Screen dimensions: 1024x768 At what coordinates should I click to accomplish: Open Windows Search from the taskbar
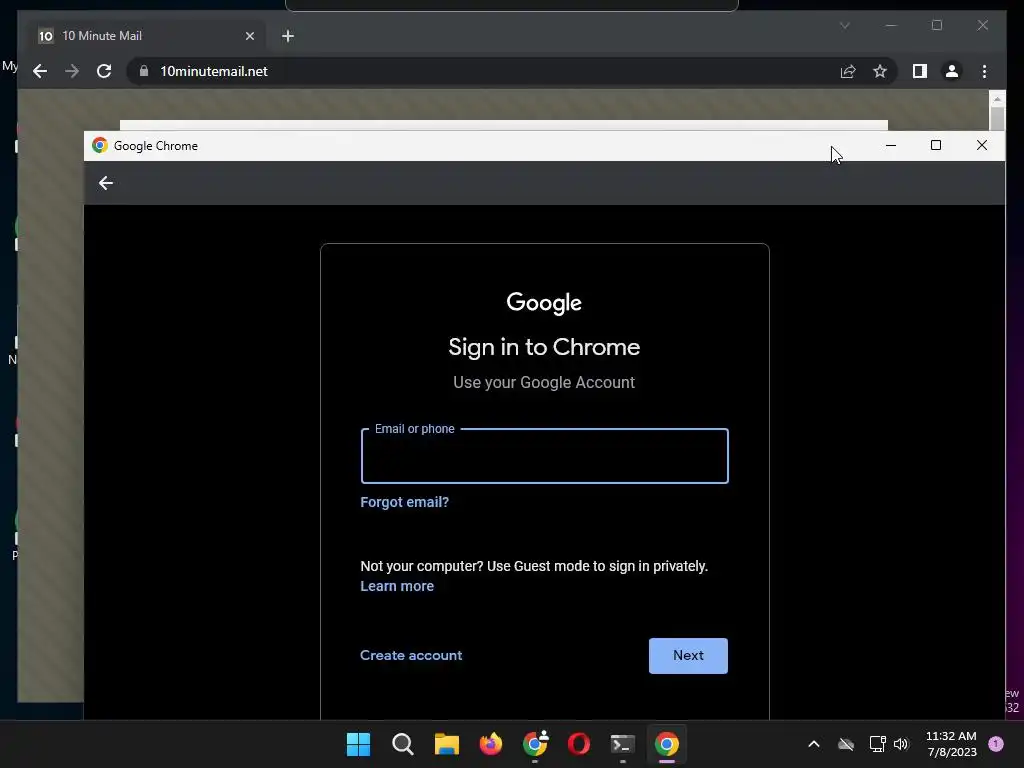(402, 744)
